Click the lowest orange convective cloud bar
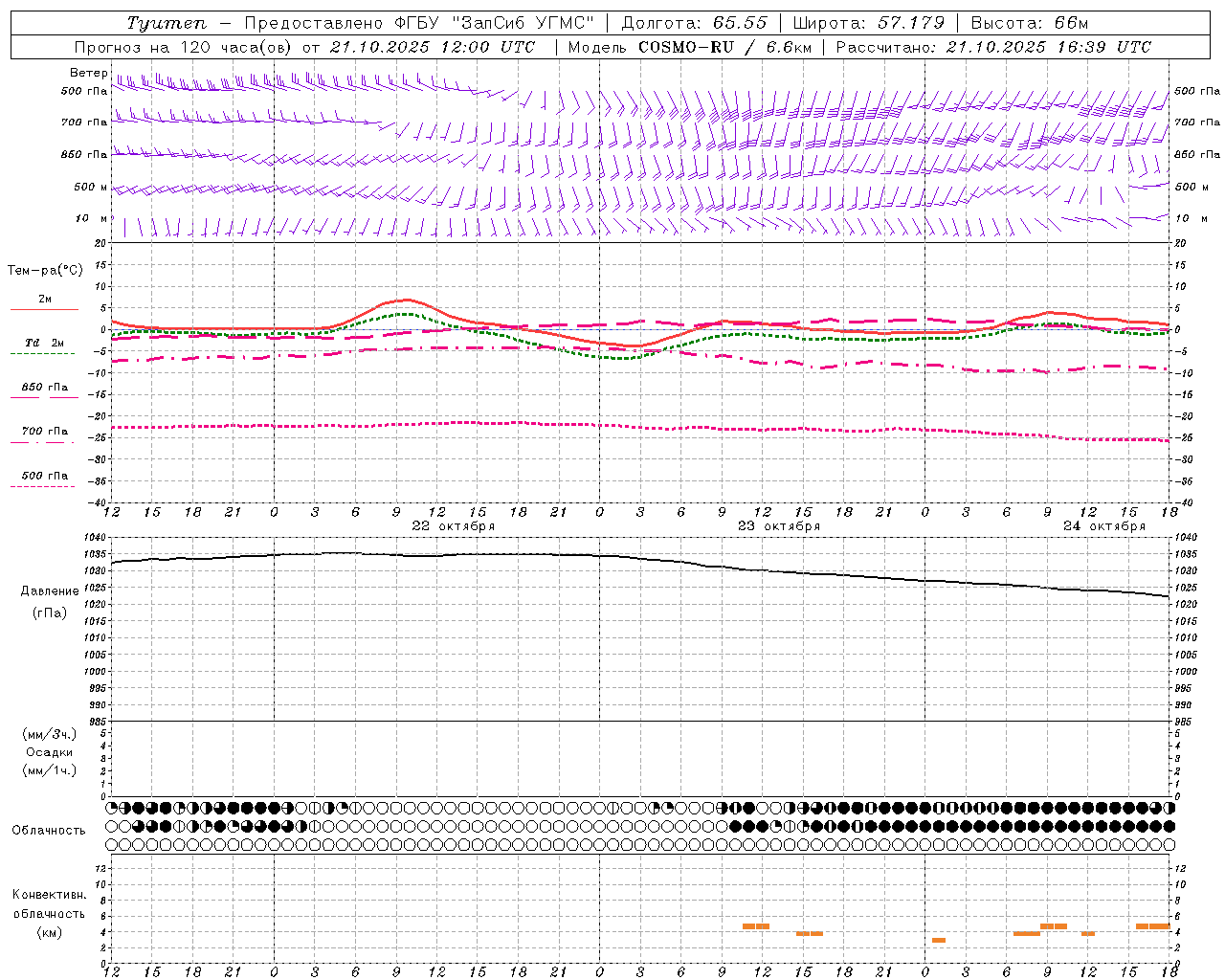Image resolution: width=1225 pixels, height=980 pixels. pos(939,940)
